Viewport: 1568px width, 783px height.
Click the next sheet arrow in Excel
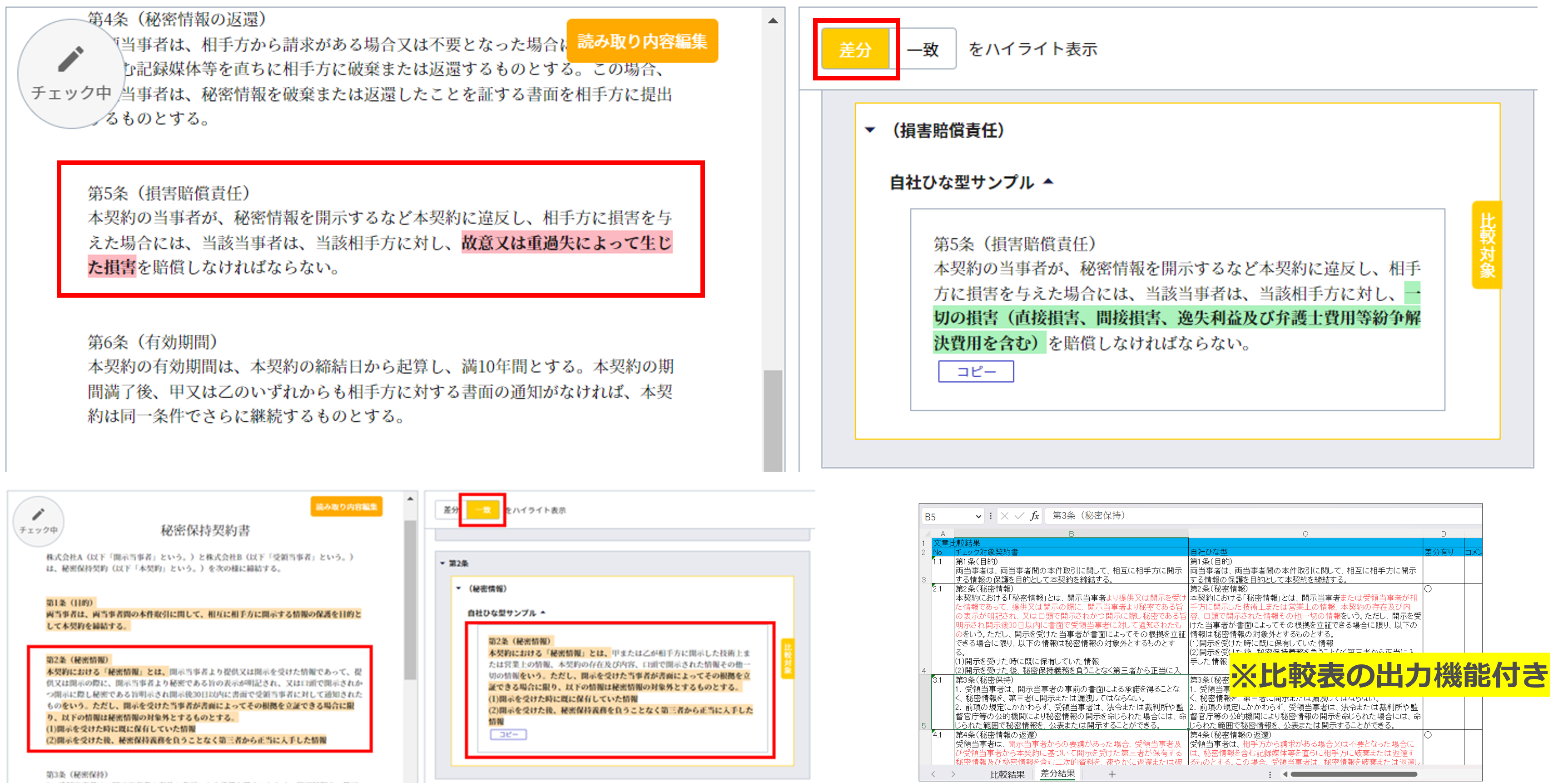tap(953, 774)
